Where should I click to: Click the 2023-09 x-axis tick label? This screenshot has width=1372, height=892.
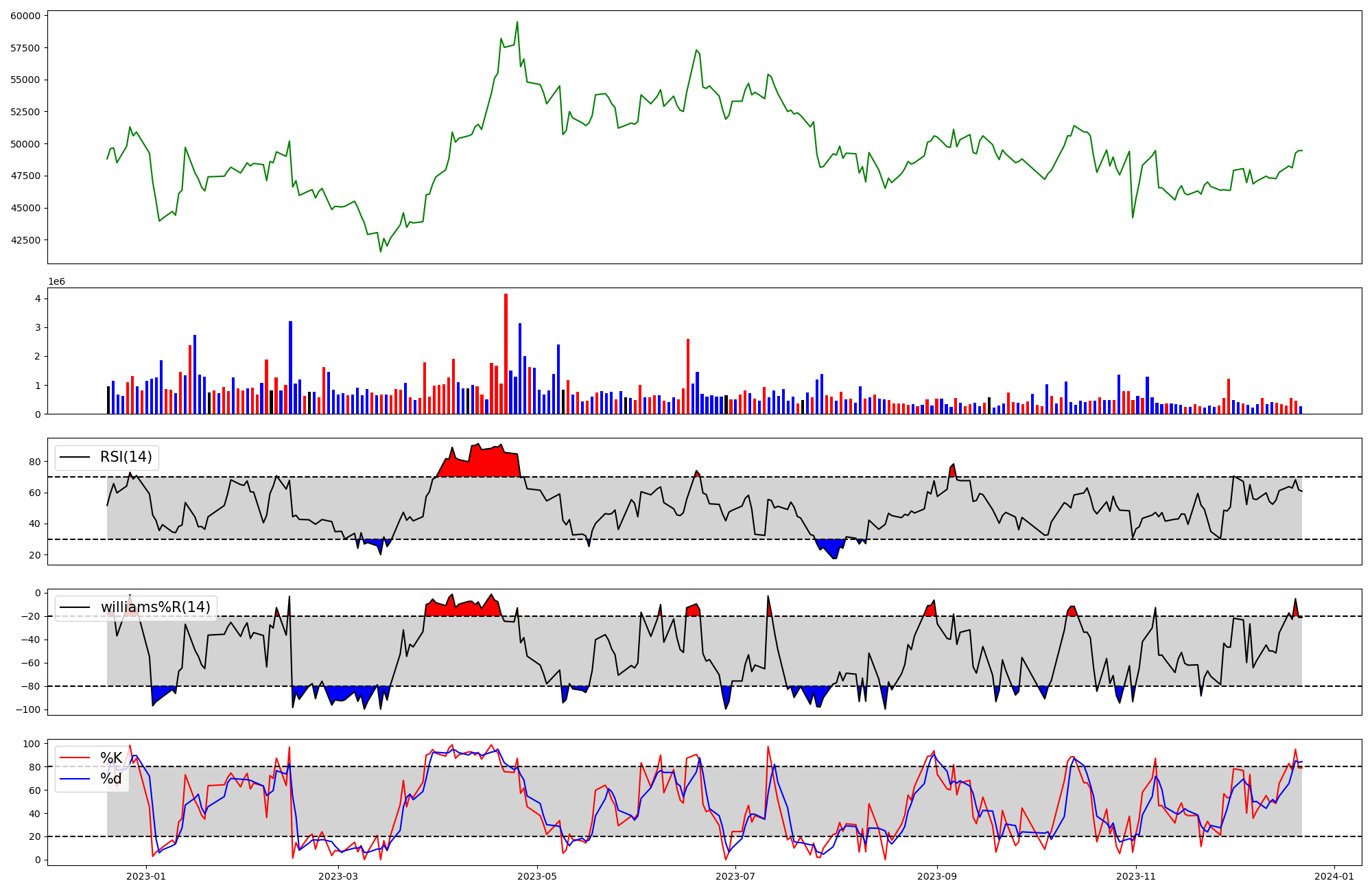936,876
